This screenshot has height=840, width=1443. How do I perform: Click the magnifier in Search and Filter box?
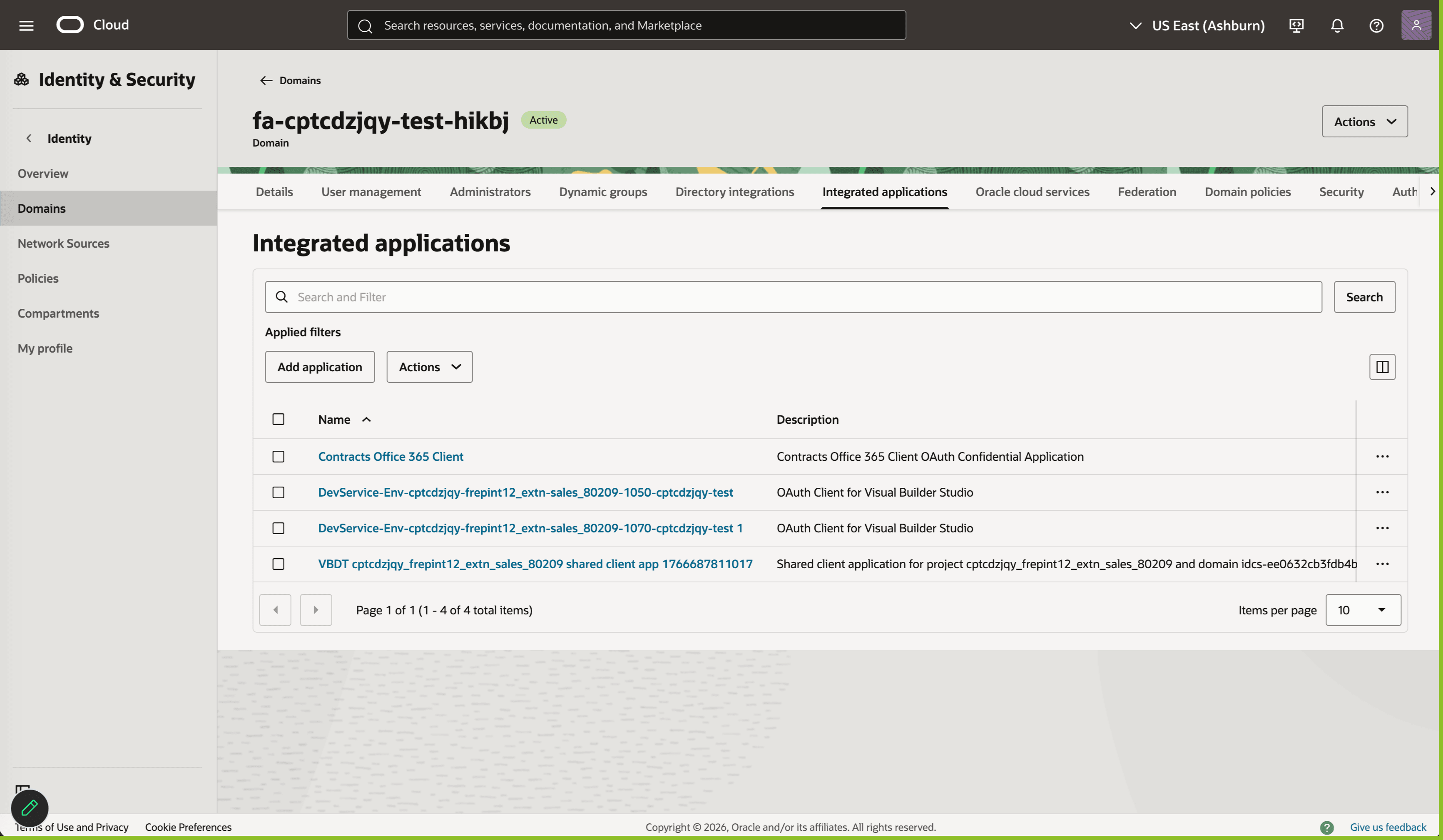pyautogui.click(x=282, y=297)
